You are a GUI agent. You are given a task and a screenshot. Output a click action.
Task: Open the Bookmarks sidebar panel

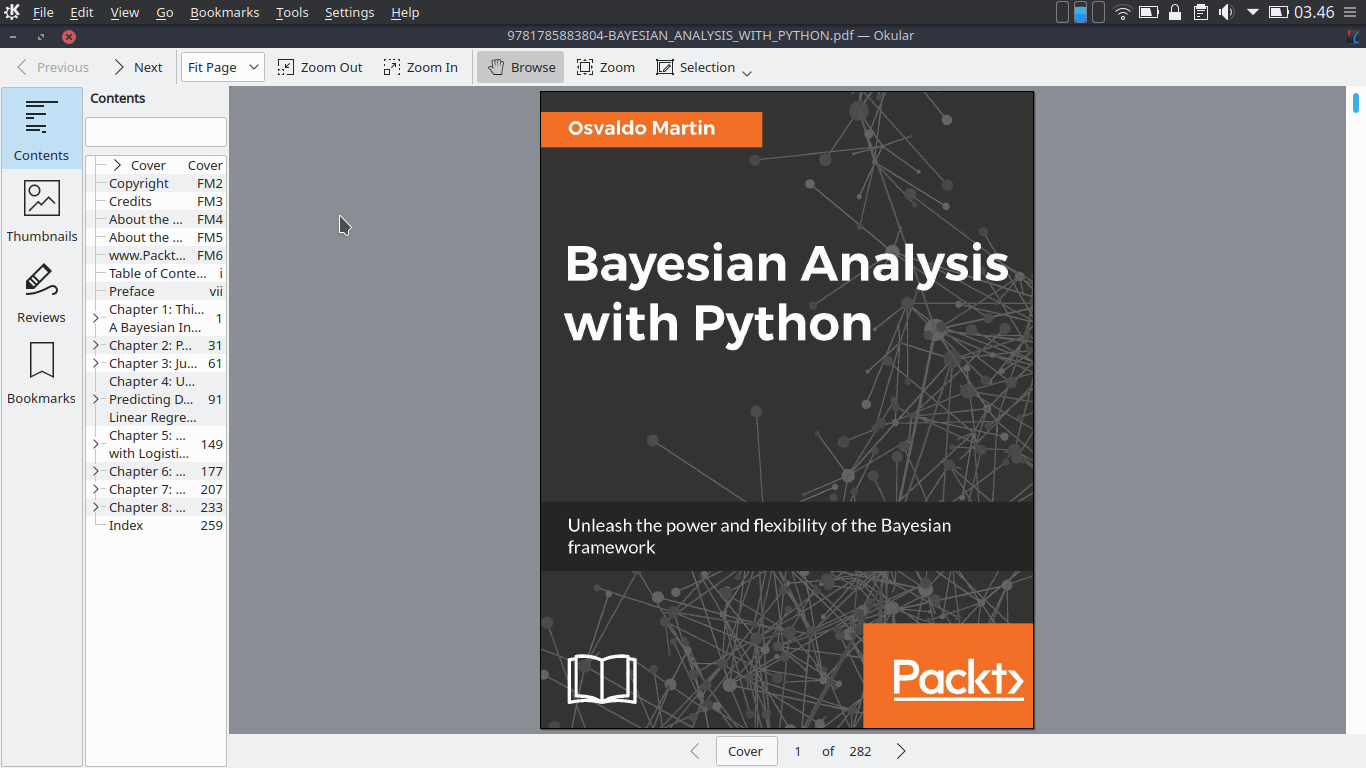click(x=42, y=371)
